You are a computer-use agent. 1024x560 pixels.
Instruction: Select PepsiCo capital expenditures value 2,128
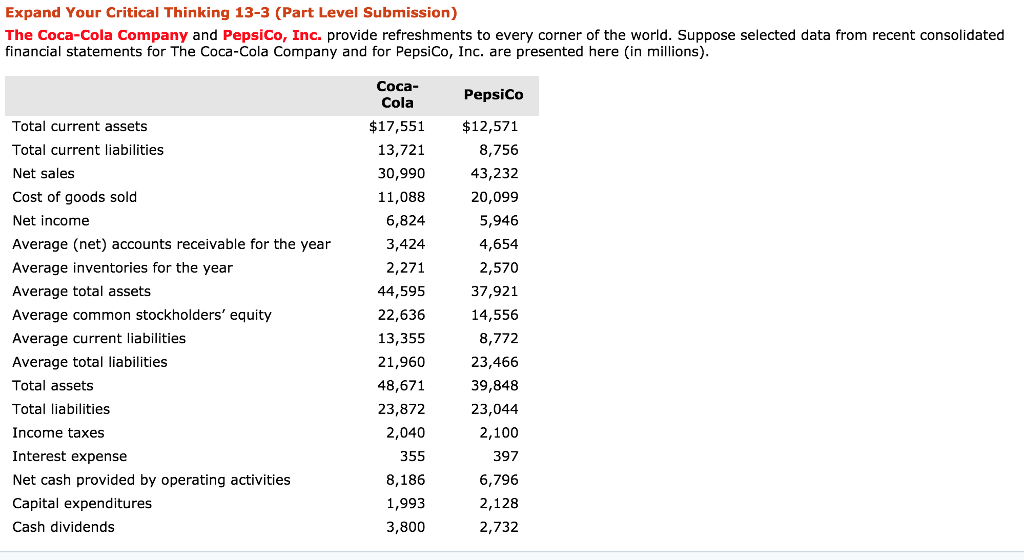499,503
